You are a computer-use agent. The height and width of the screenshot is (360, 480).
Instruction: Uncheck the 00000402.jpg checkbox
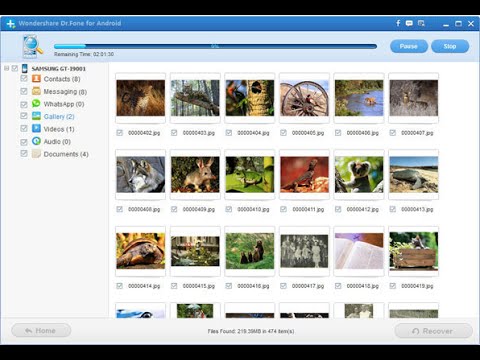pos(119,133)
